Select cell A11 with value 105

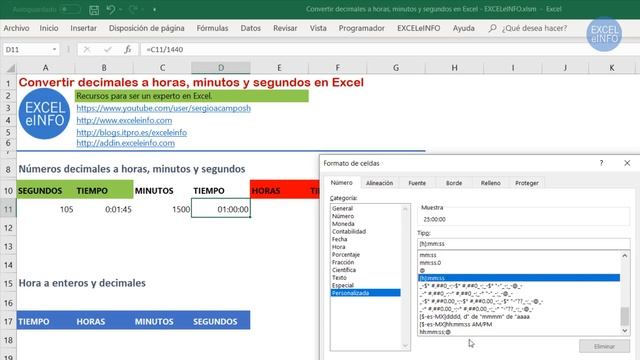coord(45,209)
